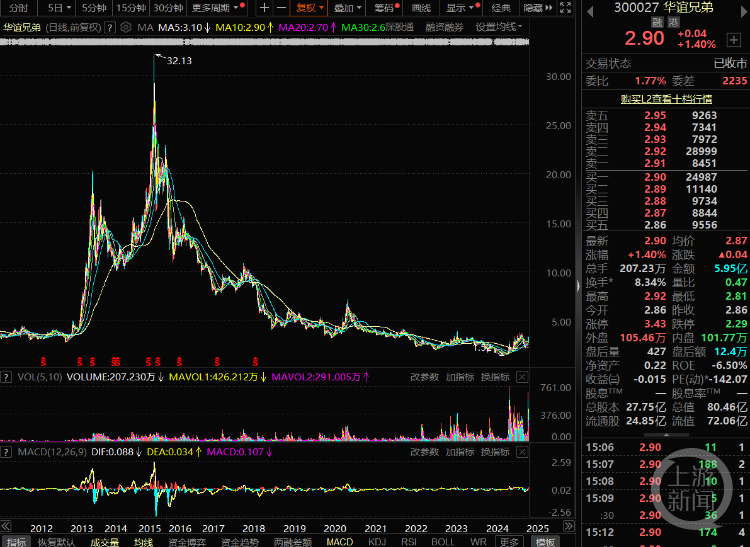
Task: Click 卖五 price 2.95 in order book
Action: pos(655,115)
